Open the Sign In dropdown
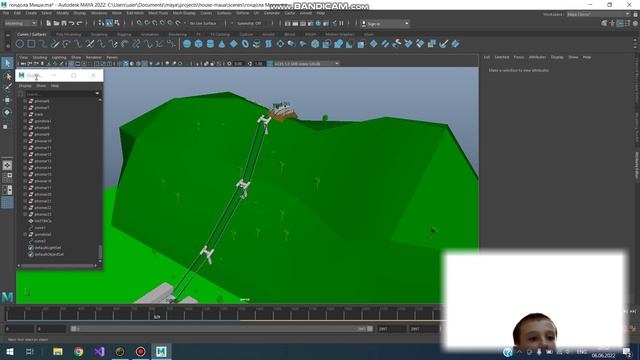Screen dimensions: 640x360 pos(385,24)
